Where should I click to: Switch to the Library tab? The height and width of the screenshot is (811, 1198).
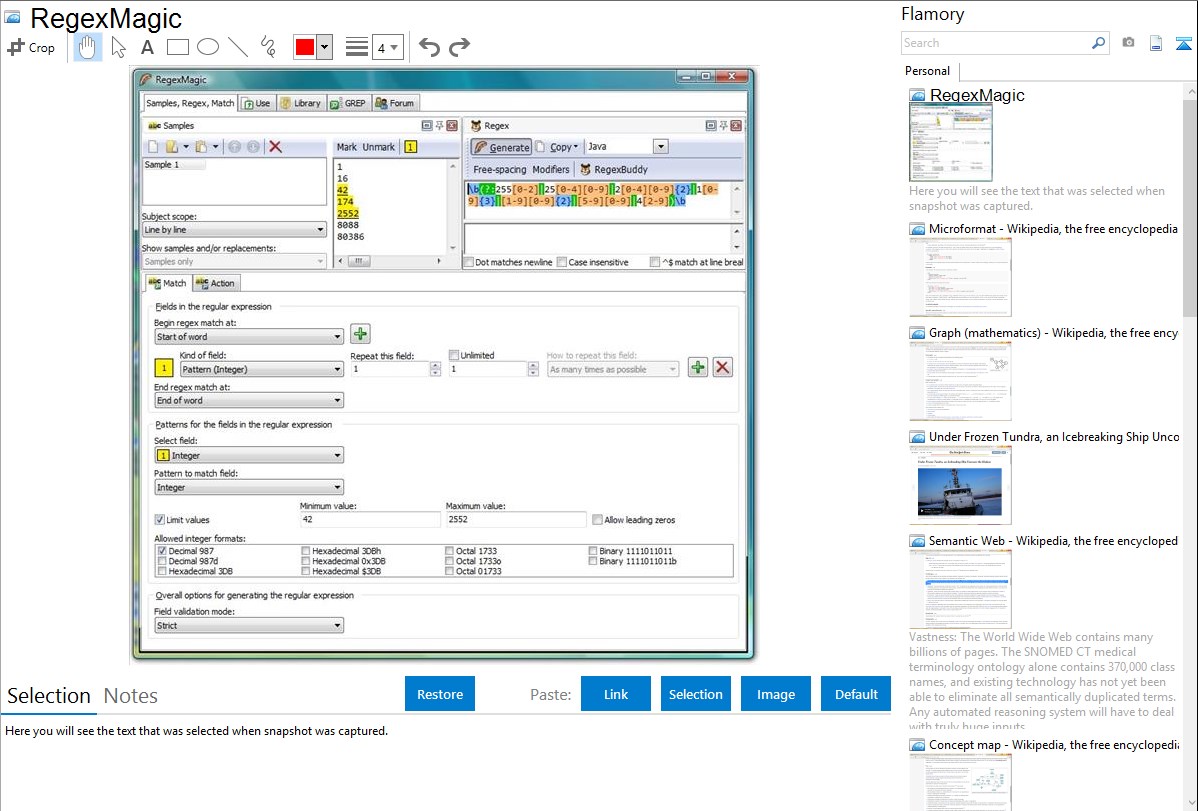coord(300,103)
